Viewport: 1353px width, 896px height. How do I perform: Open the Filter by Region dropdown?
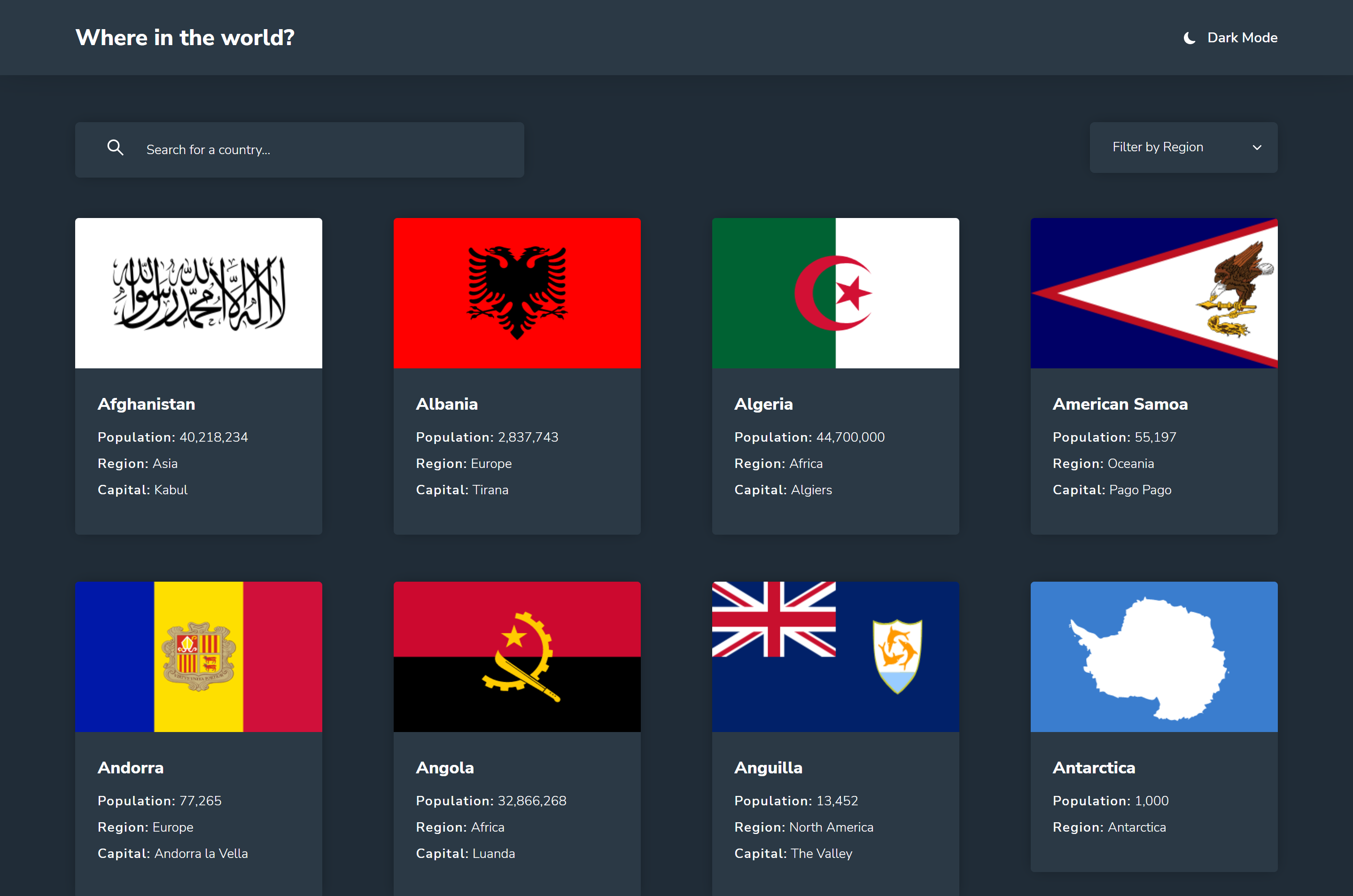[x=1183, y=147]
